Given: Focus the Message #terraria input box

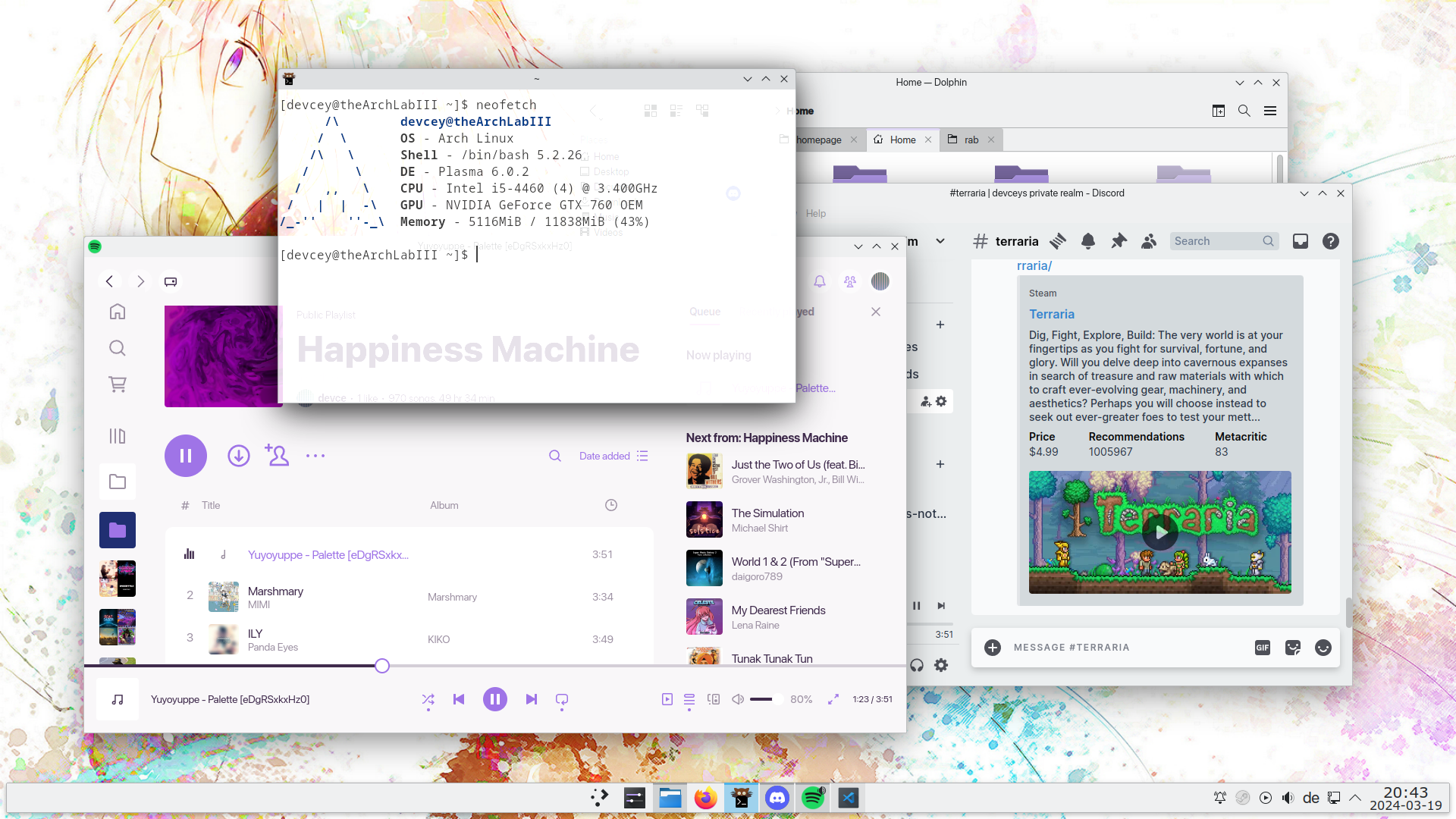Looking at the screenshot, I should coord(1126,648).
